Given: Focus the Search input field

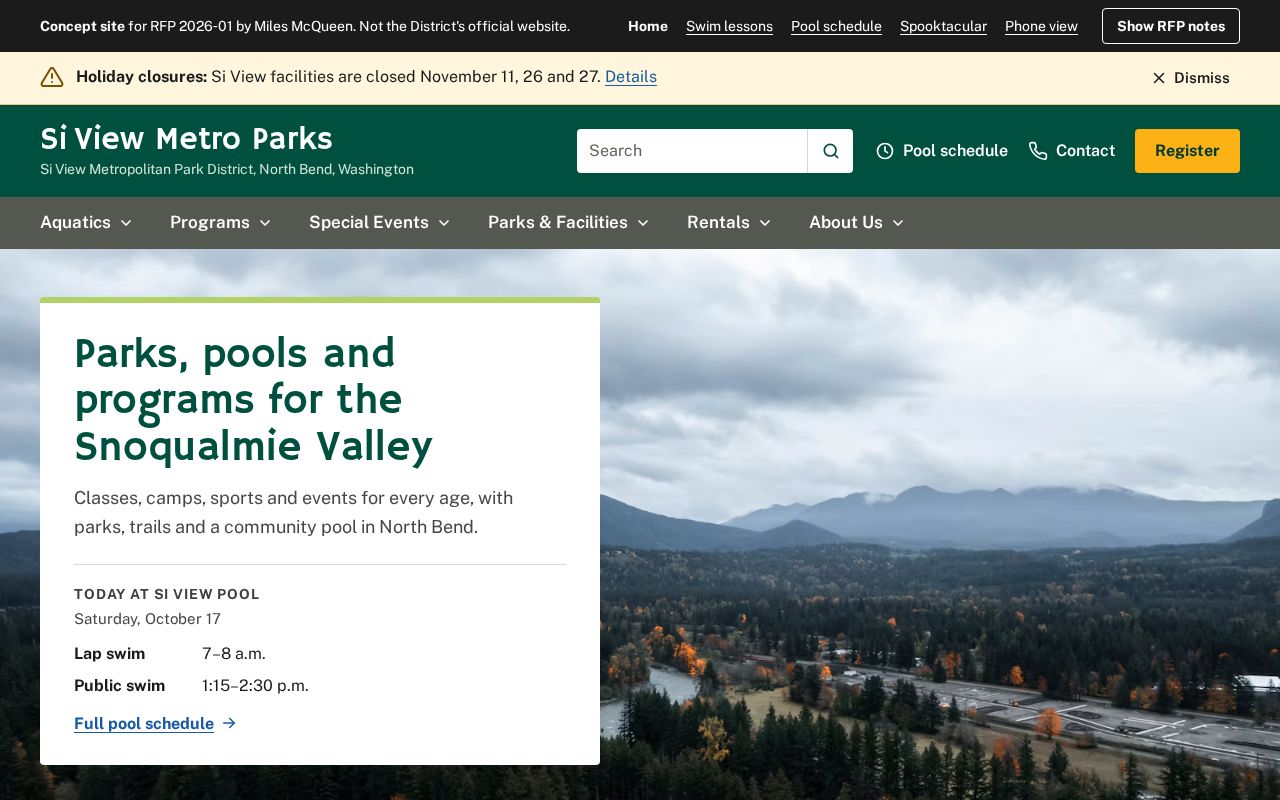Looking at the screenshot, I should pyautogui.click(x=692, y=151).
